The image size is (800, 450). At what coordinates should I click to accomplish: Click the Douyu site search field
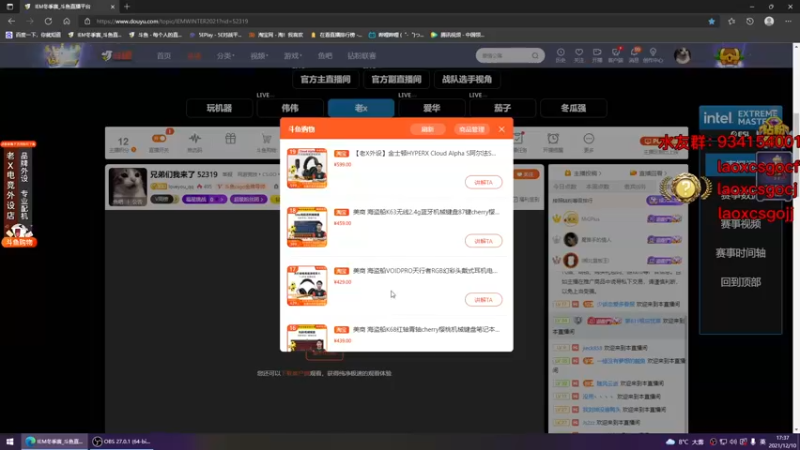505,56
